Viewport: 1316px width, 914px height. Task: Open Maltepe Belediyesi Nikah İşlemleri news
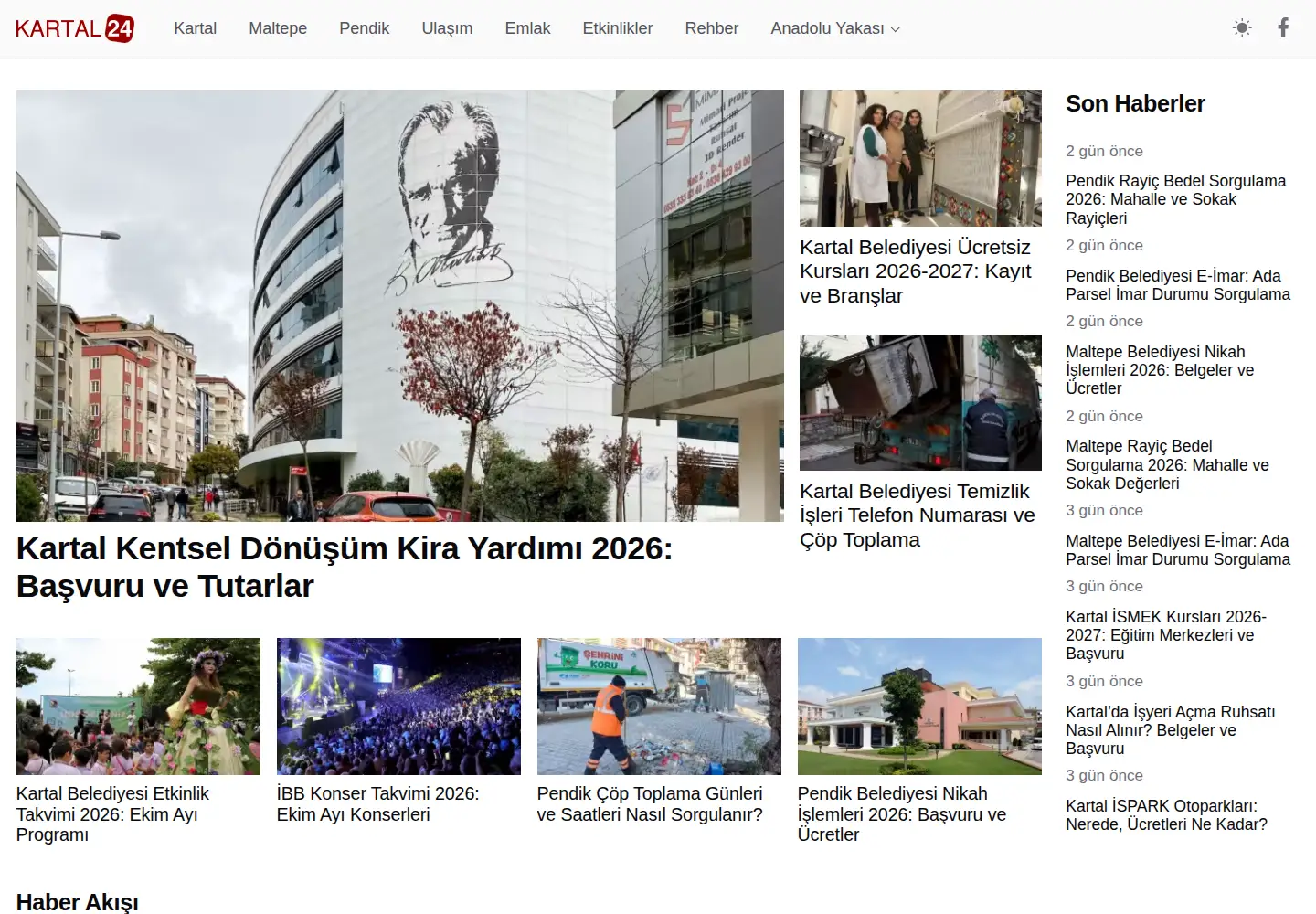click(x=1160, y=370)
